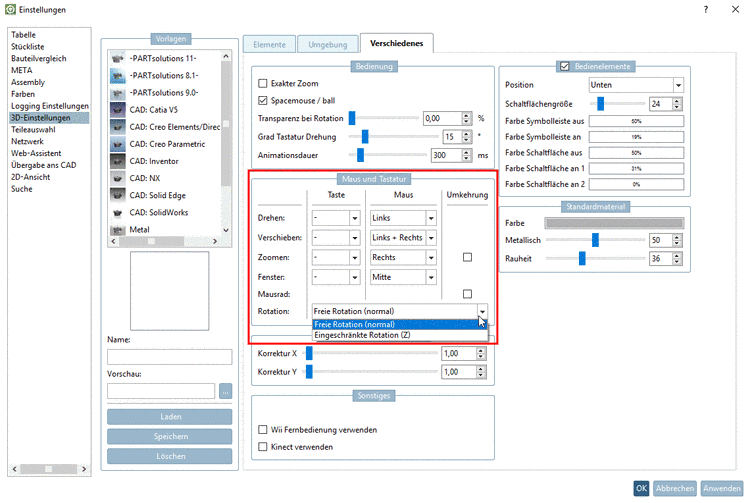Click the Anwenden button
This screenshot has height=503, width=750.
click(x=722, y=488)
